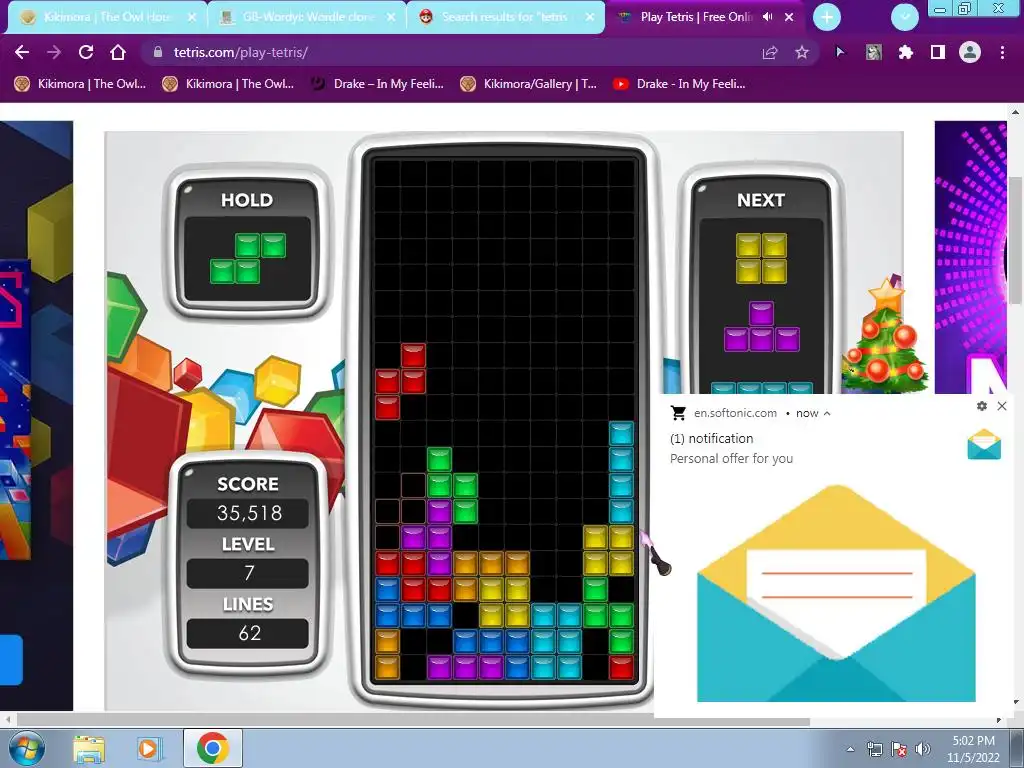Screen dimensions: 1024x768
Task: Click the browser forward arrow
Action: click(x=54, y=52)
